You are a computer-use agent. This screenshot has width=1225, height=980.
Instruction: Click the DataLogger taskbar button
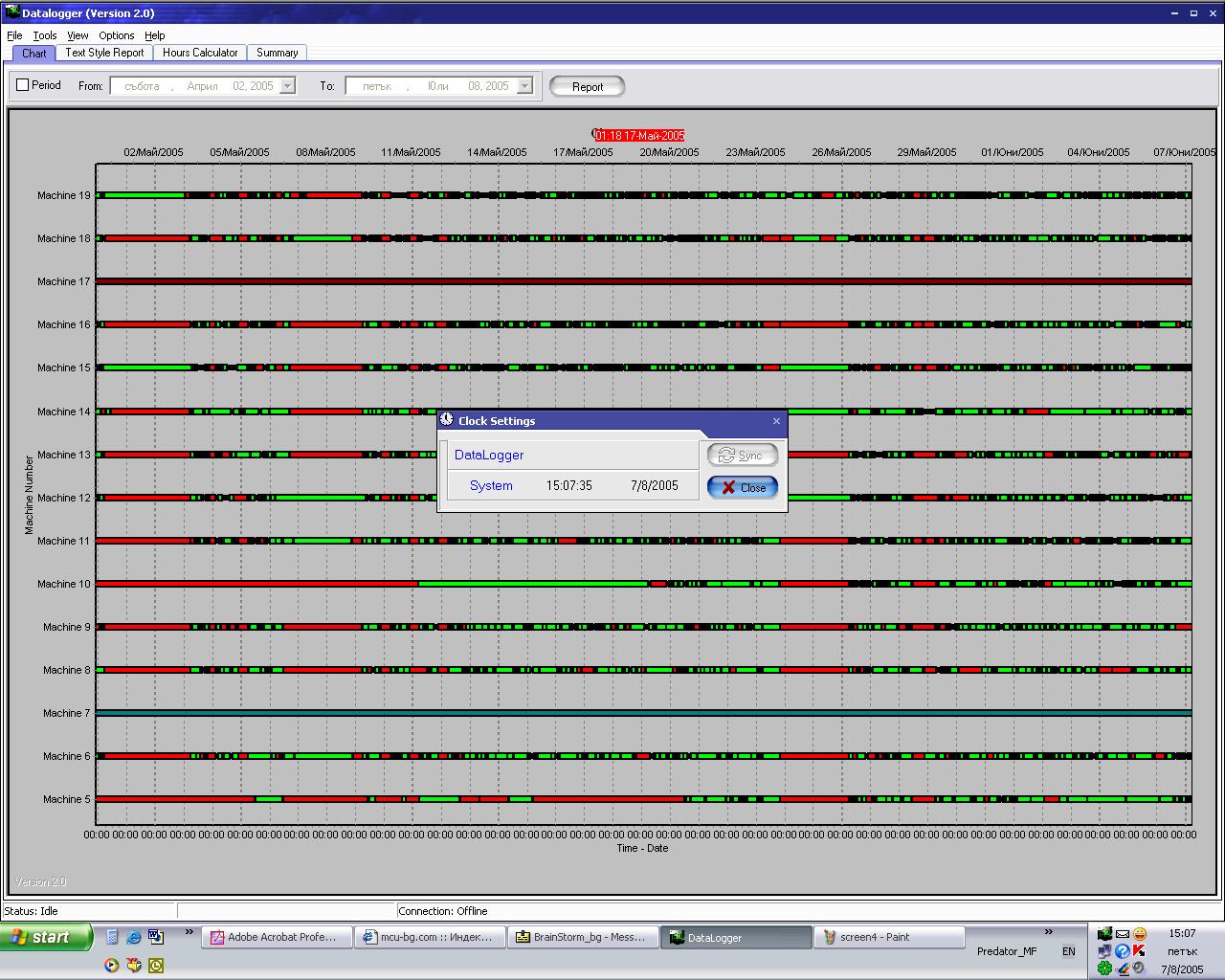(735, 937)
